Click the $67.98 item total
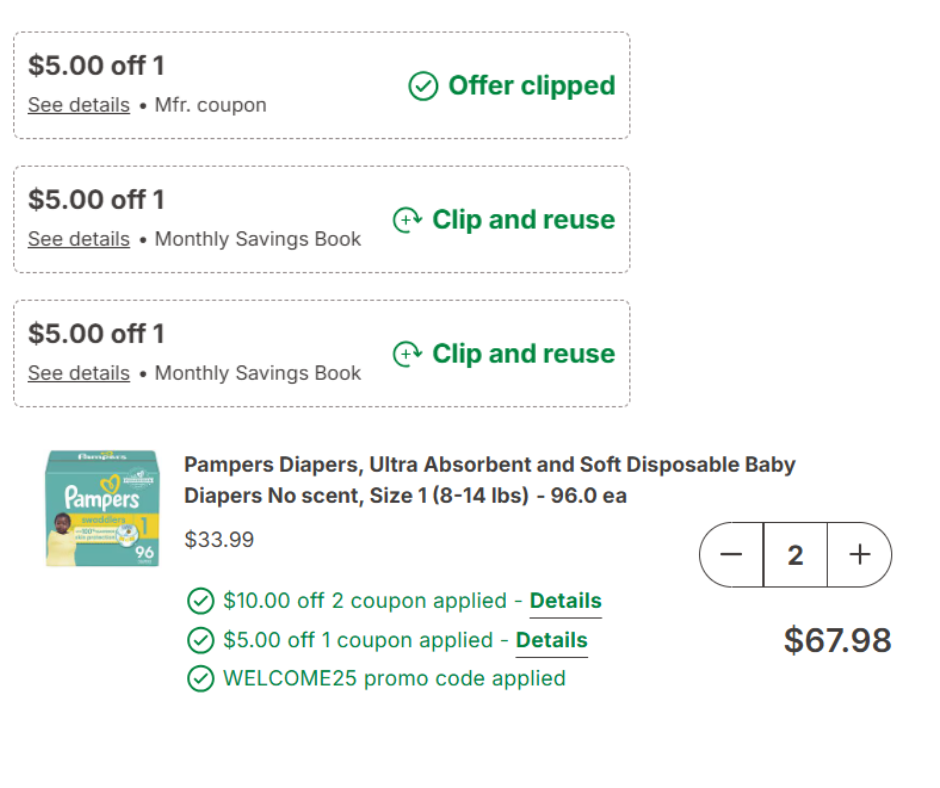Image resolution: width=940 pixels, height=788 pixels. point(837,640)
